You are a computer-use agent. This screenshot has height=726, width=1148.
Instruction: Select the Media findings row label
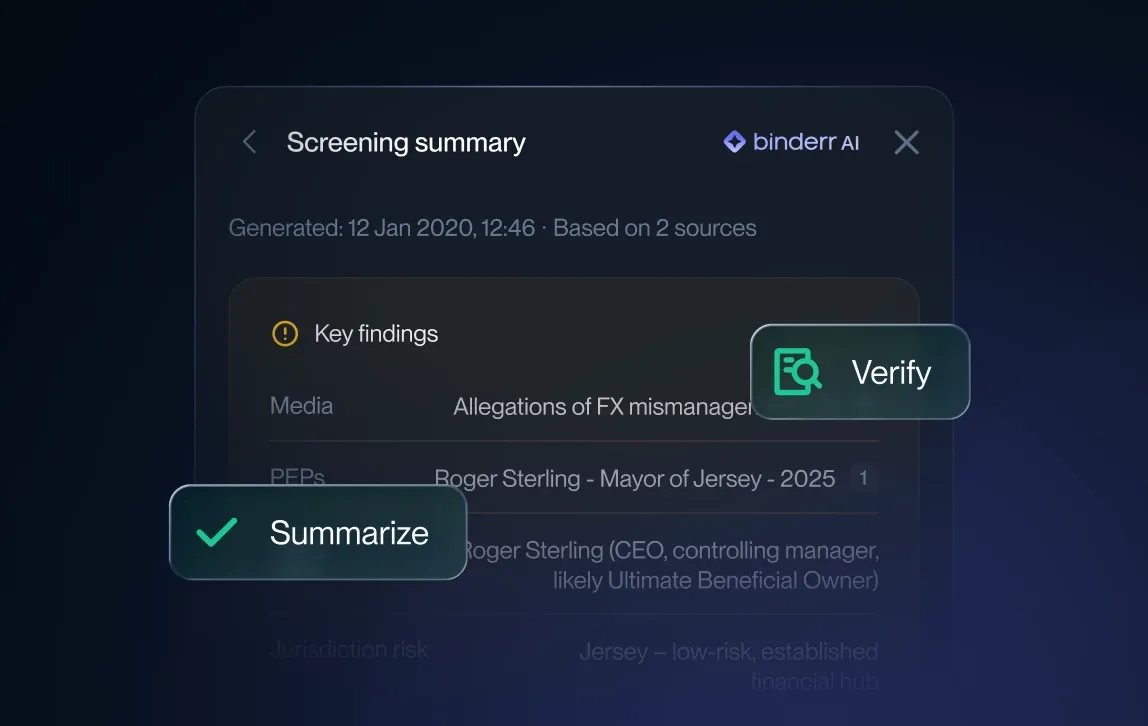(301, 406)
